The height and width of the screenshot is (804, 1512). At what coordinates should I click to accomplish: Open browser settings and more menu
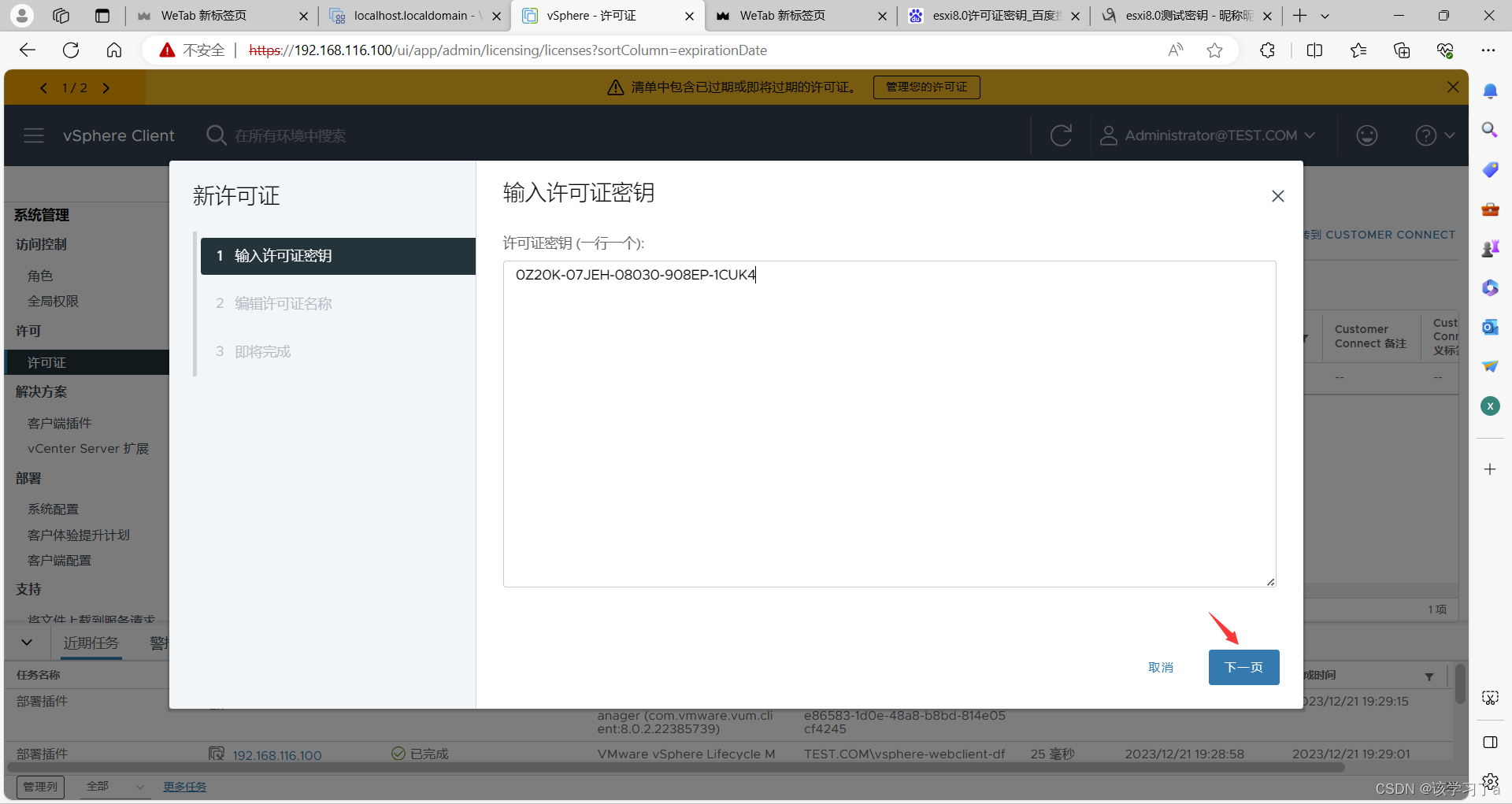pyautogui.click(x=1488, y=50)
